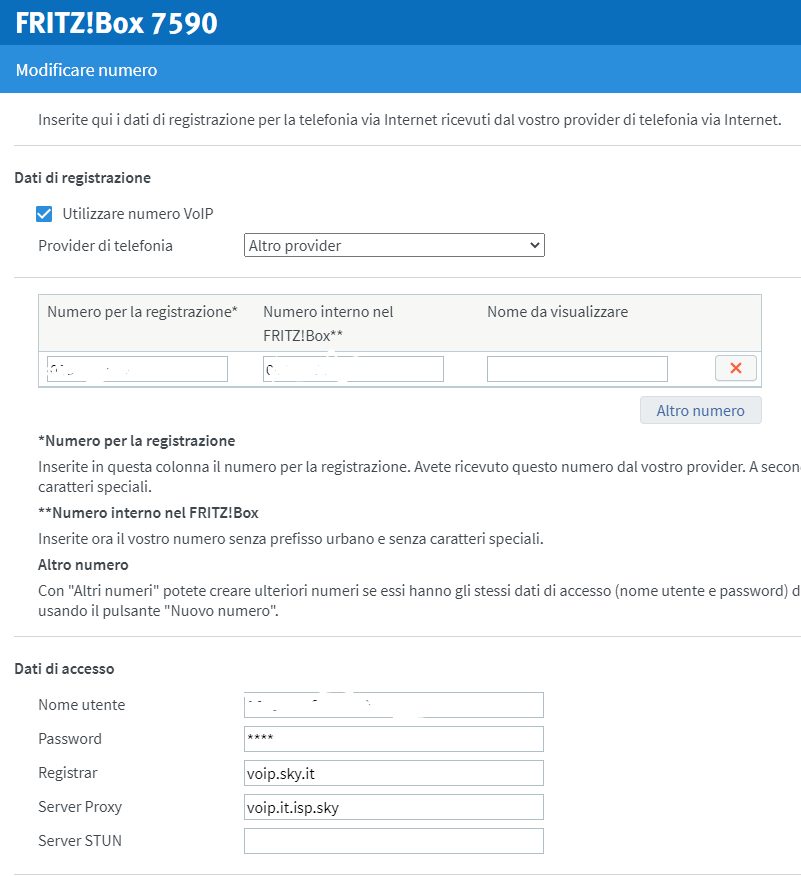Select the empty Server STUN field

point(393,841)
